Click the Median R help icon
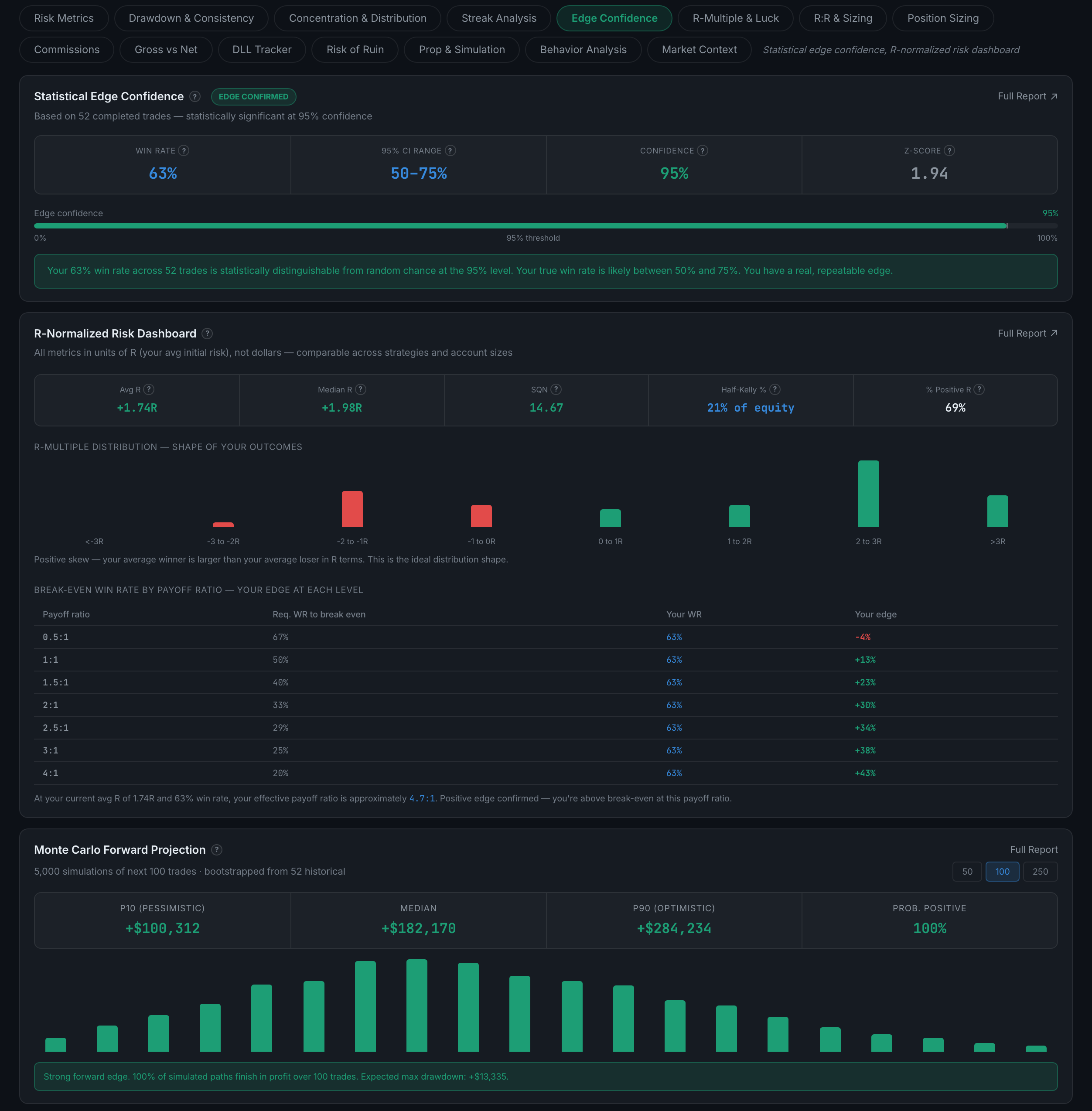This screenshot has width=1092, height=1111. coord(360,389)
